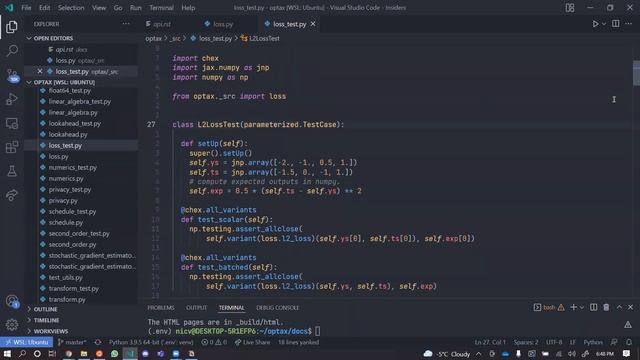640x360 pixels.
Task: Open notifications bell in status bar
Action: click(629, 342)
